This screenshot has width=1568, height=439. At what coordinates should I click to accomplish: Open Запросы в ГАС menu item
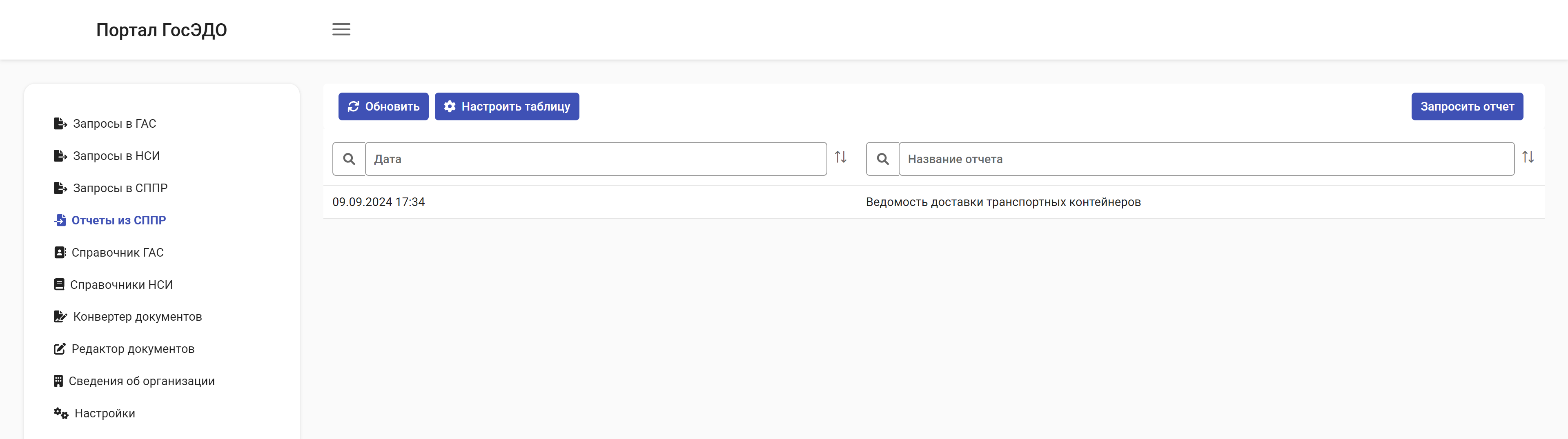click(x=114, y=124)
